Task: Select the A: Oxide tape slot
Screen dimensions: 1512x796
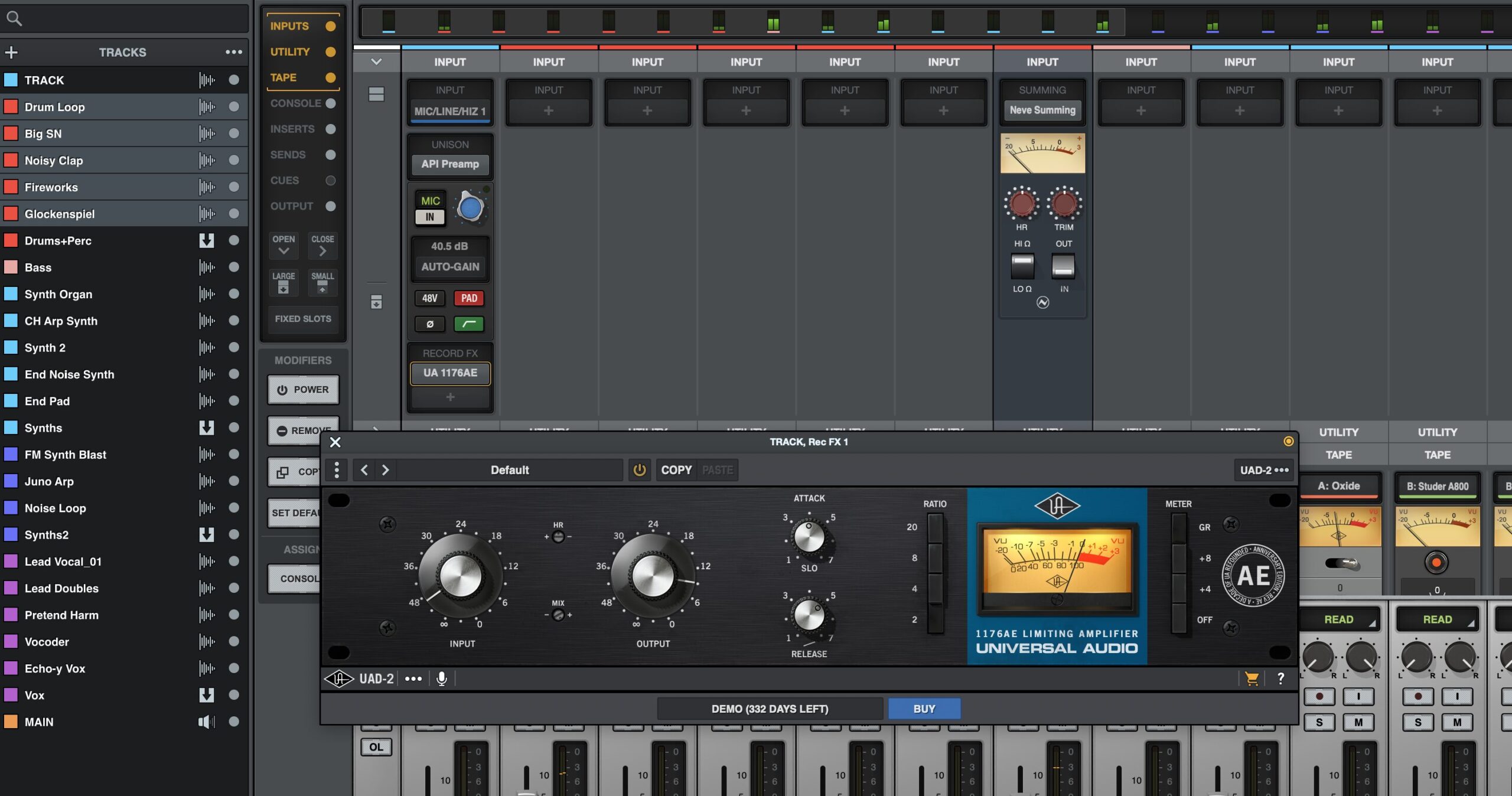Action: coord(1339,487)
